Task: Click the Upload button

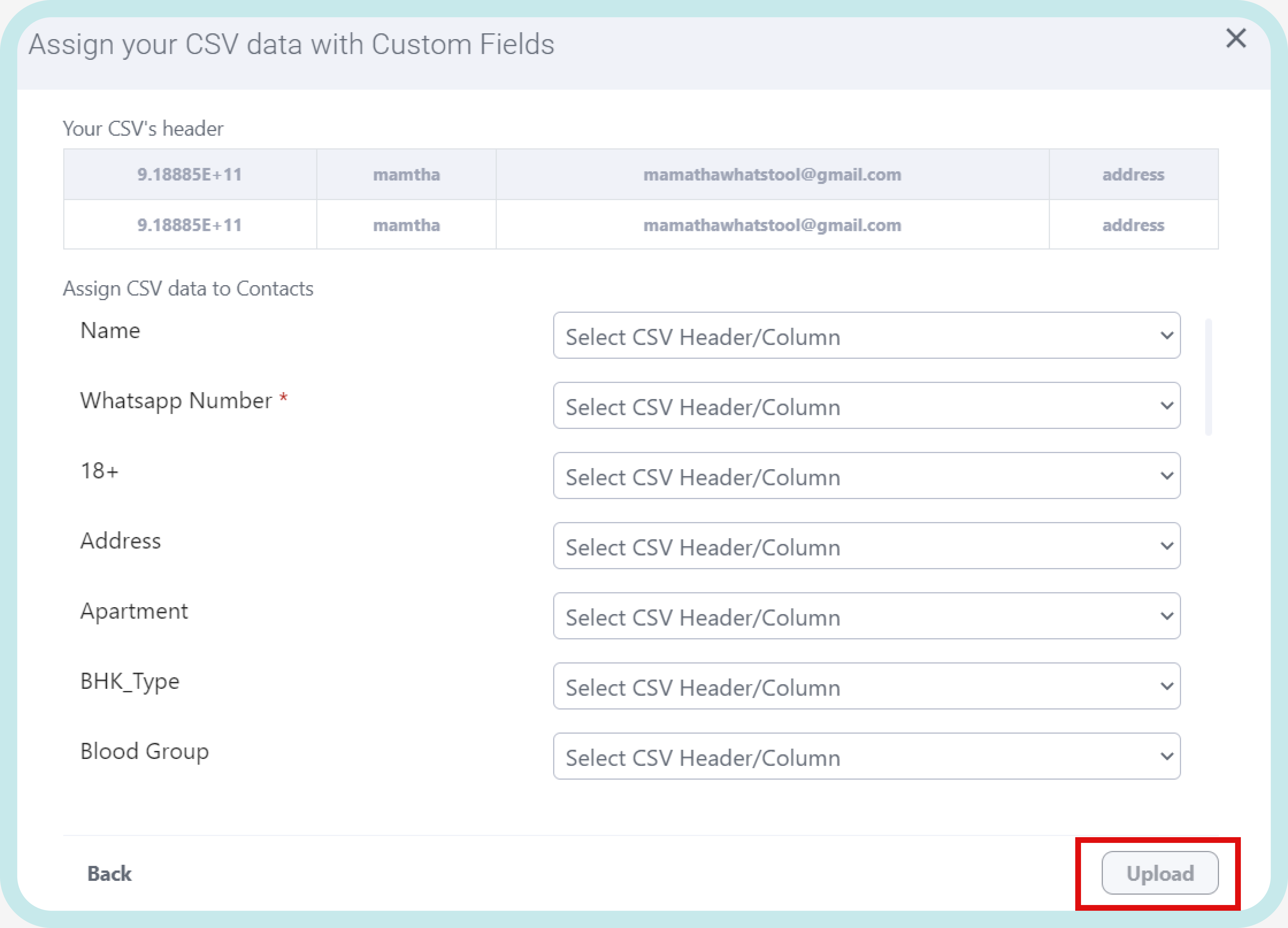Action: (1160, 873)
